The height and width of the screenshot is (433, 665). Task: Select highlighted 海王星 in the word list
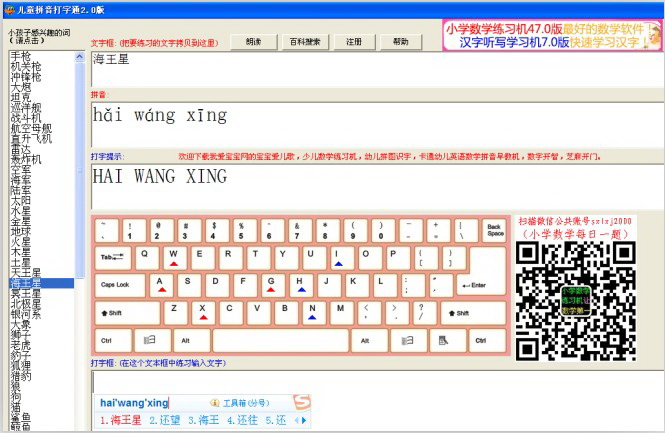click(x=42, y=283)
